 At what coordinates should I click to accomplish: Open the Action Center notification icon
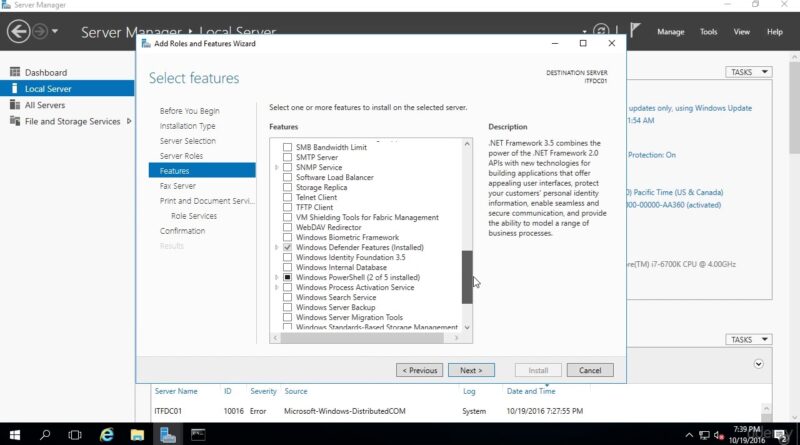781,435
